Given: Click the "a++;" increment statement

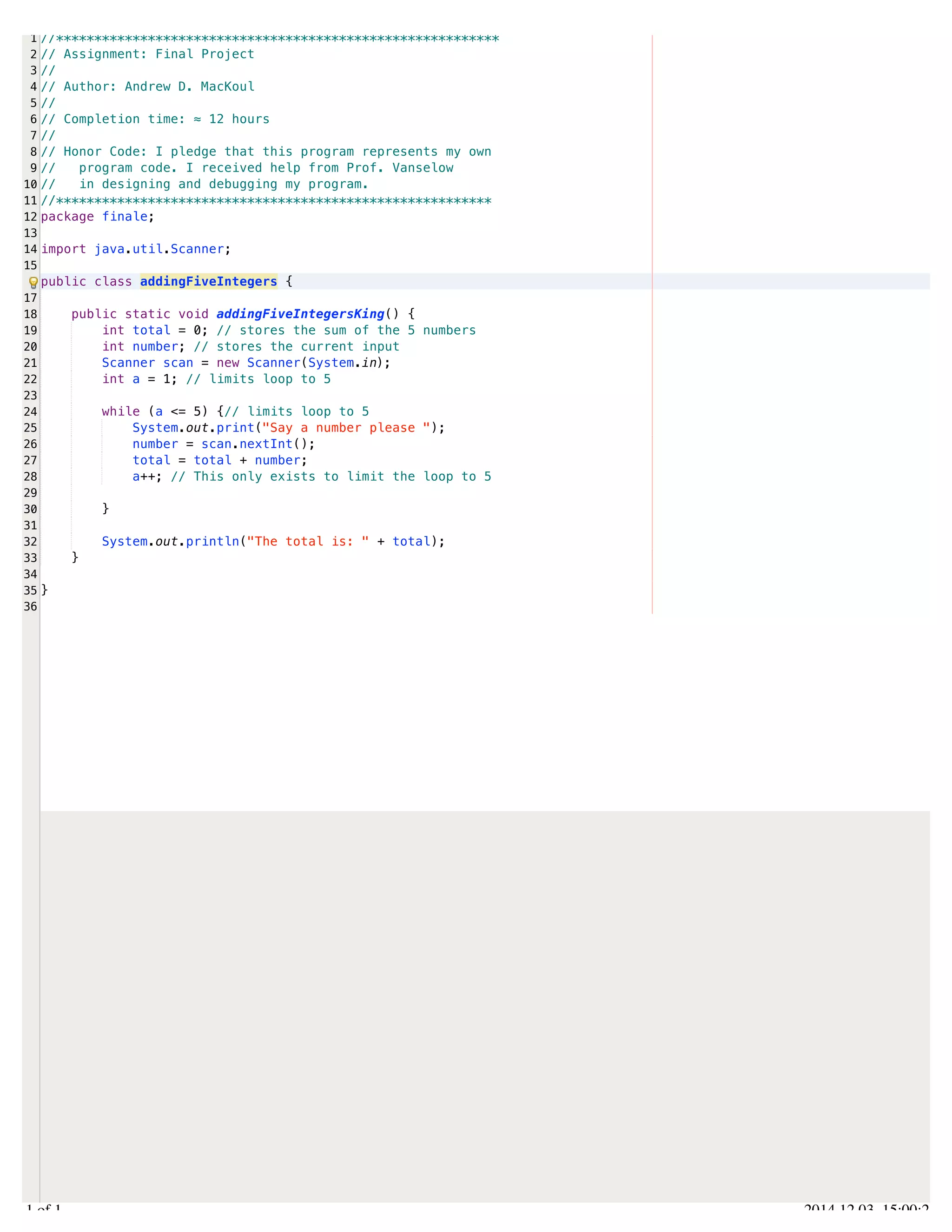Looking at the screenshot, I should [x=147, y=477].
